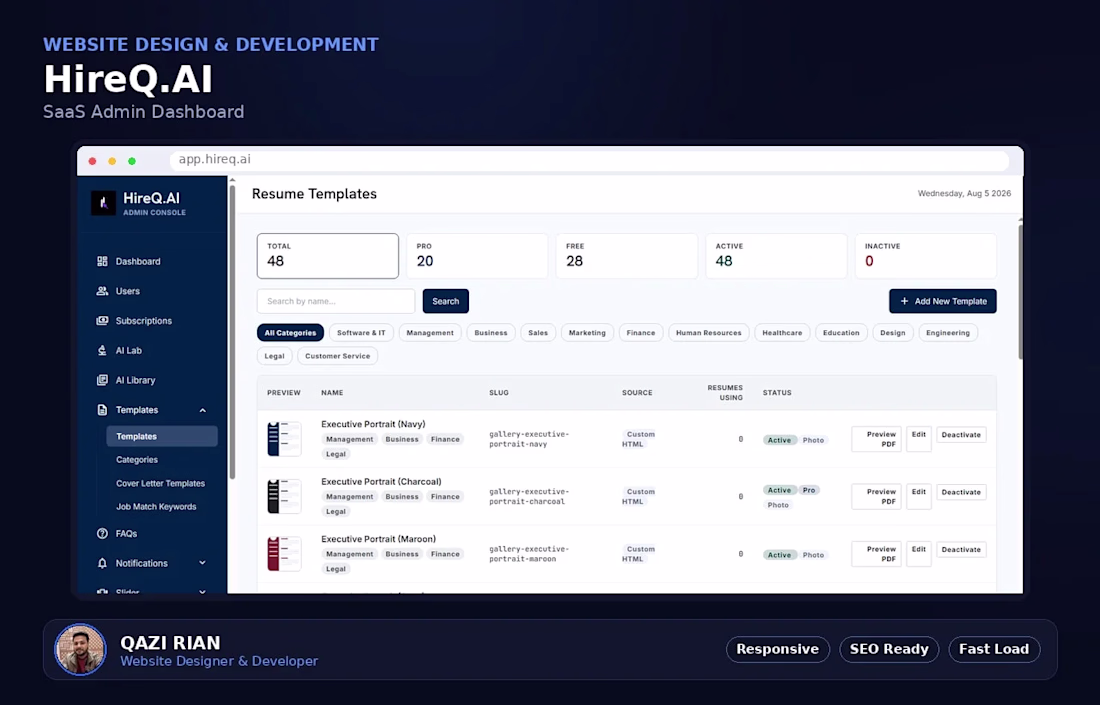This screenshot has width=1100, height=705.
Task: Click the Search button
Action: pos(445,301)
